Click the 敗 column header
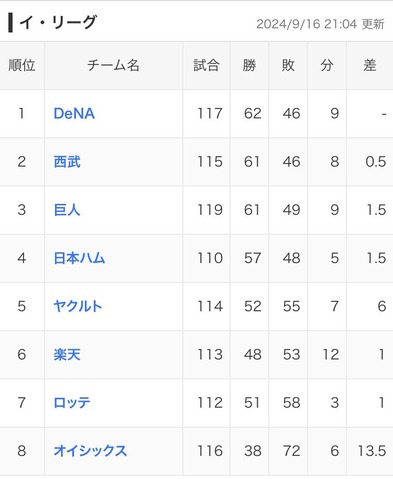 point(288,65)
